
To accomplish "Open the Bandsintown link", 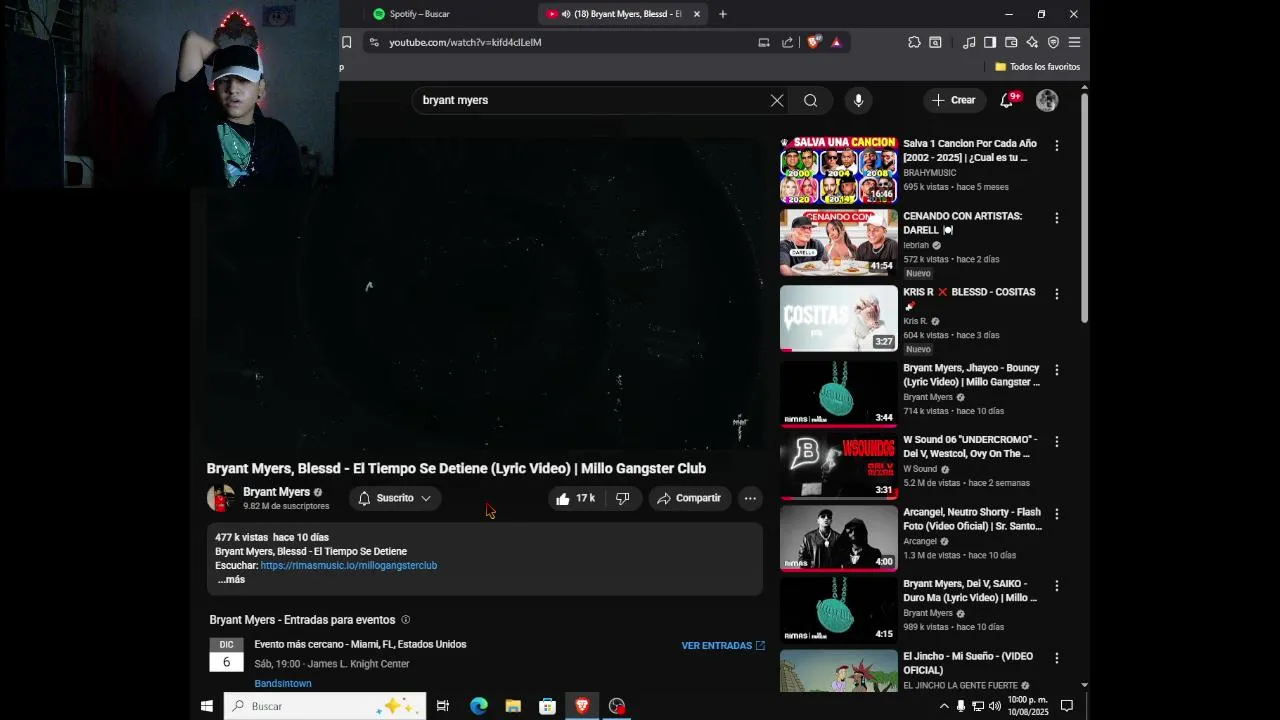I will click(283, 684).
